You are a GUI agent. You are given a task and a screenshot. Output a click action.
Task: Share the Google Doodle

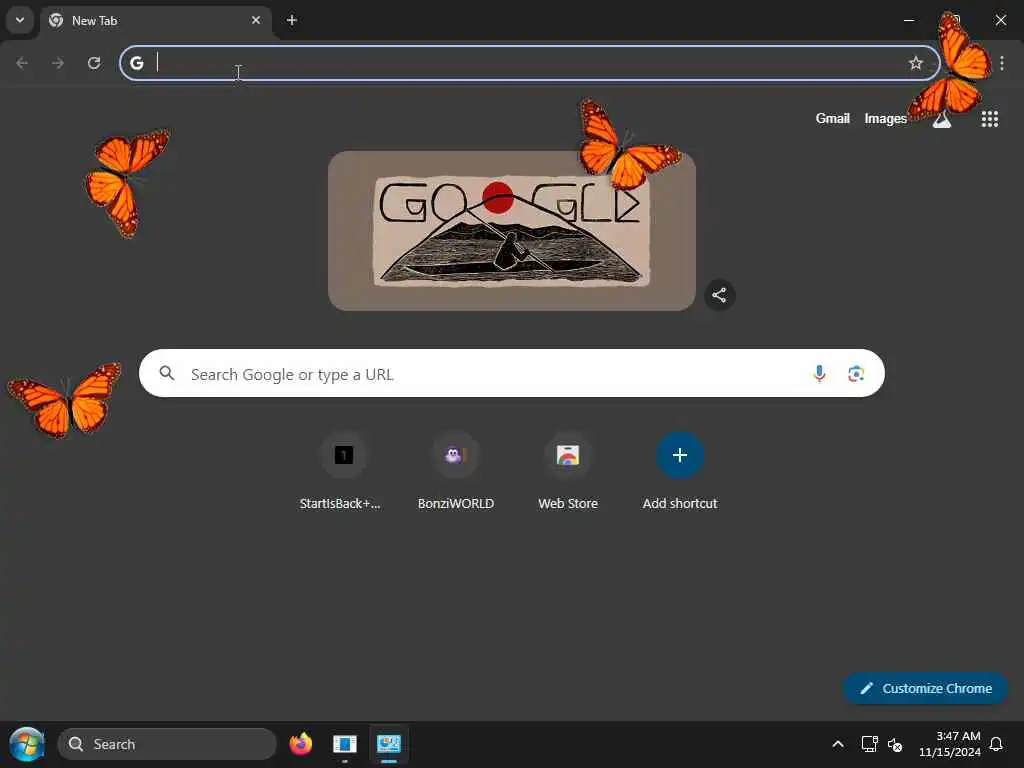click(x=719, y=295)
